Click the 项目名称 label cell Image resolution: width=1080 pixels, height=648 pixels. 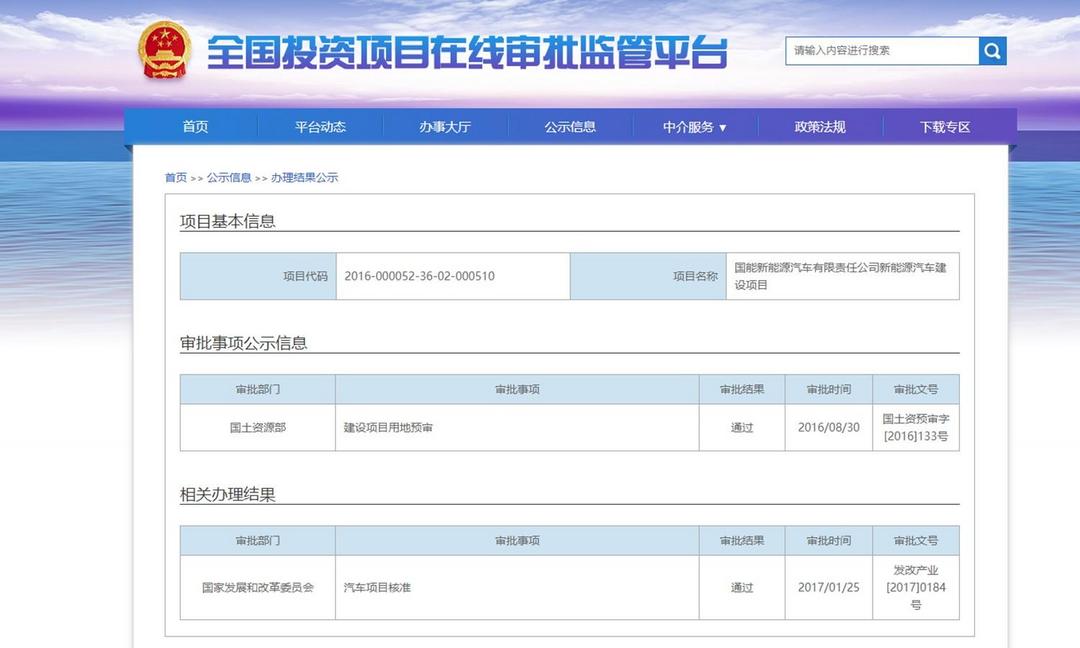648,276
